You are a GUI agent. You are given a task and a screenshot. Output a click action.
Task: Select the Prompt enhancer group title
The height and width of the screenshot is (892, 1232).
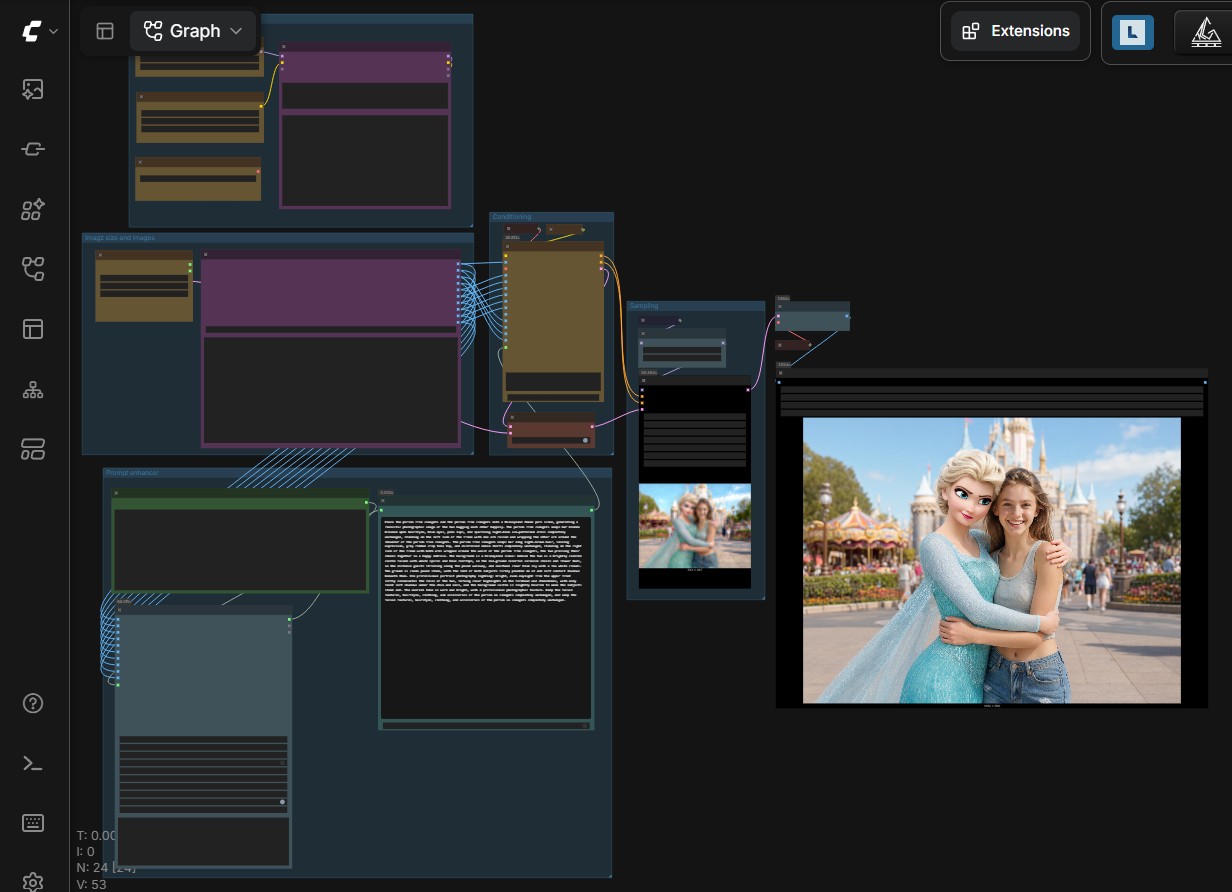pyautogui.click(x=131, y=473)
